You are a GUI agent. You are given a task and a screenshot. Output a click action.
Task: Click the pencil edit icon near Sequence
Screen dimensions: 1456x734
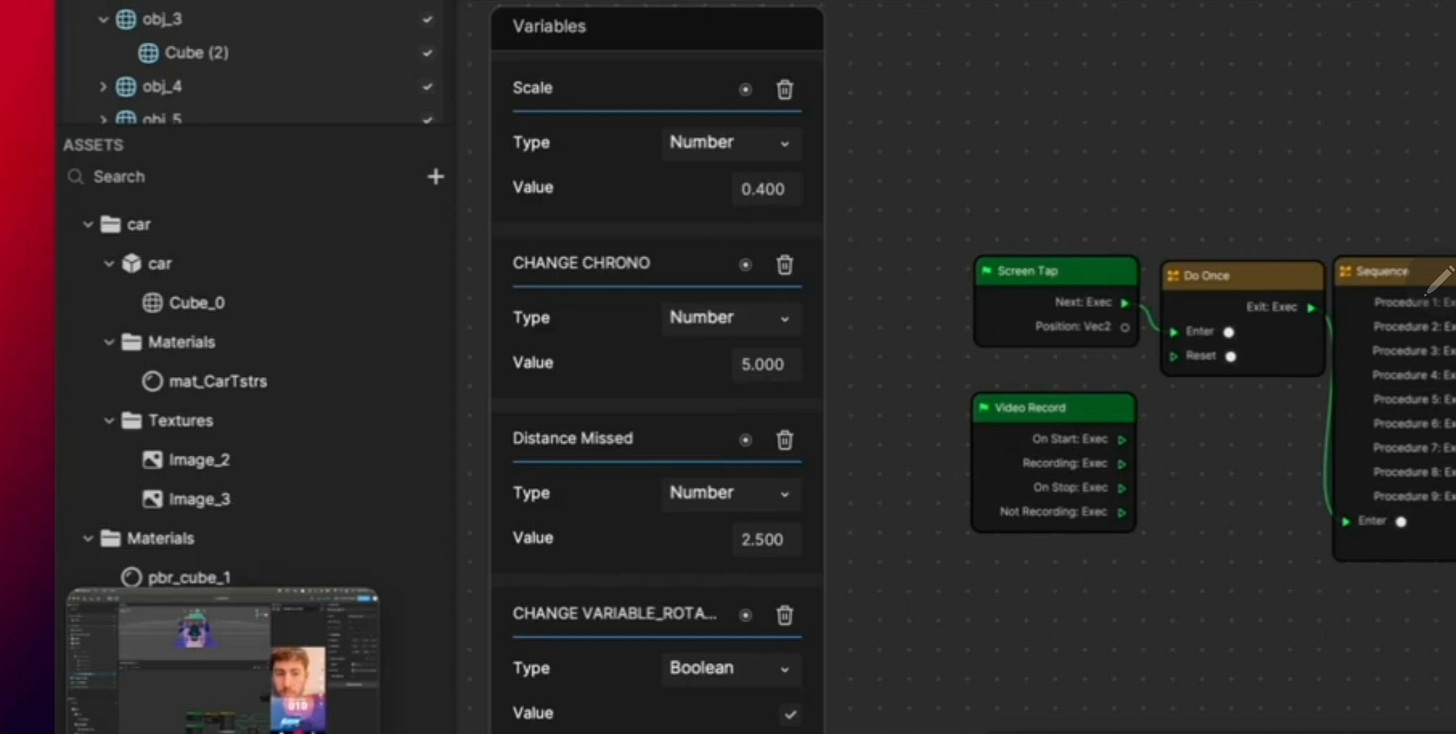[1439, 279]
